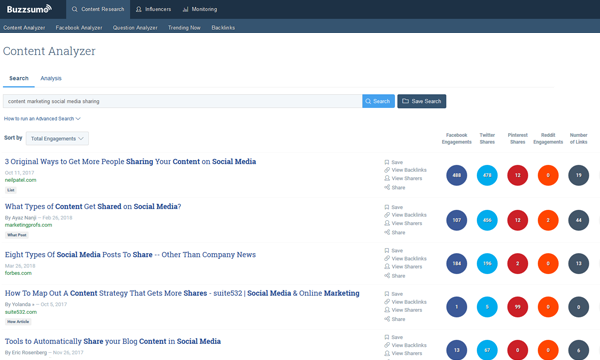View Backlinks for neilpatel.com article
This screenshot has width=600, height=360.
405,170
